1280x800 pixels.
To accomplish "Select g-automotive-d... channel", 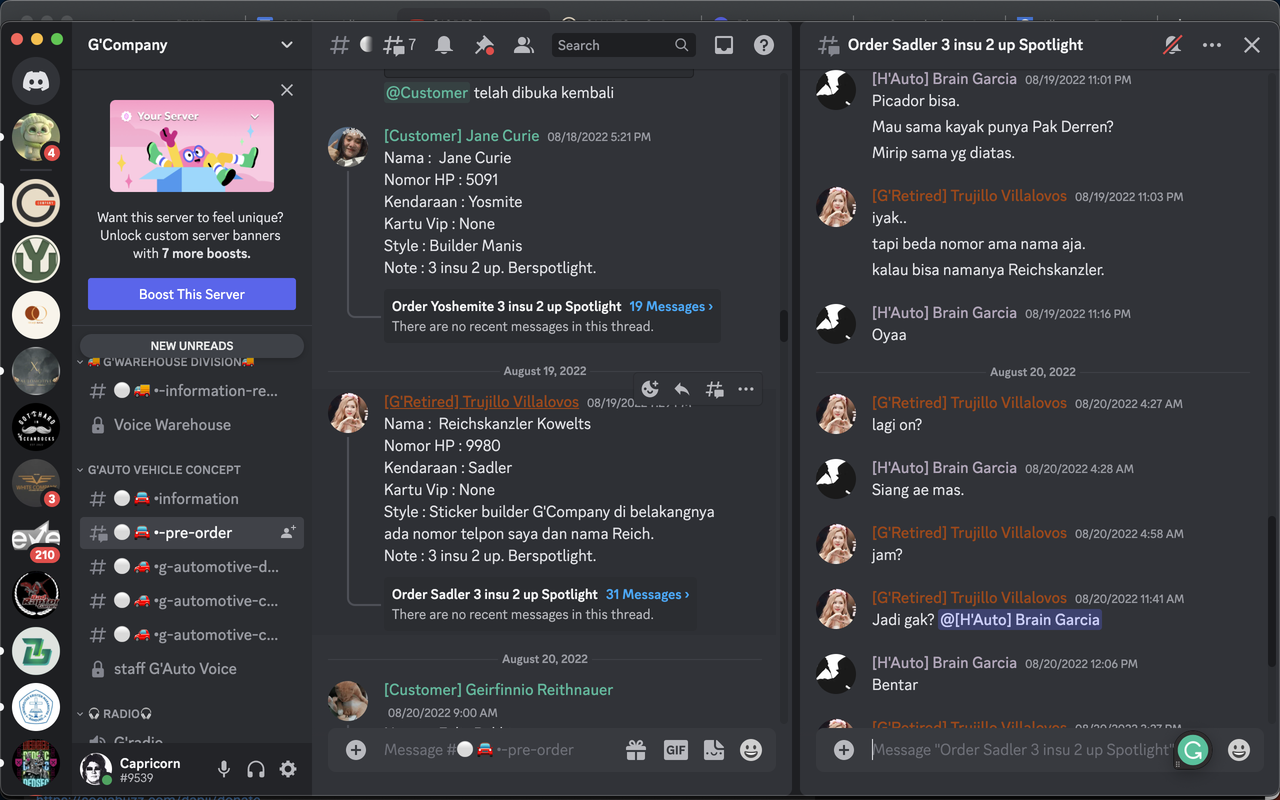I will point(192,567).
